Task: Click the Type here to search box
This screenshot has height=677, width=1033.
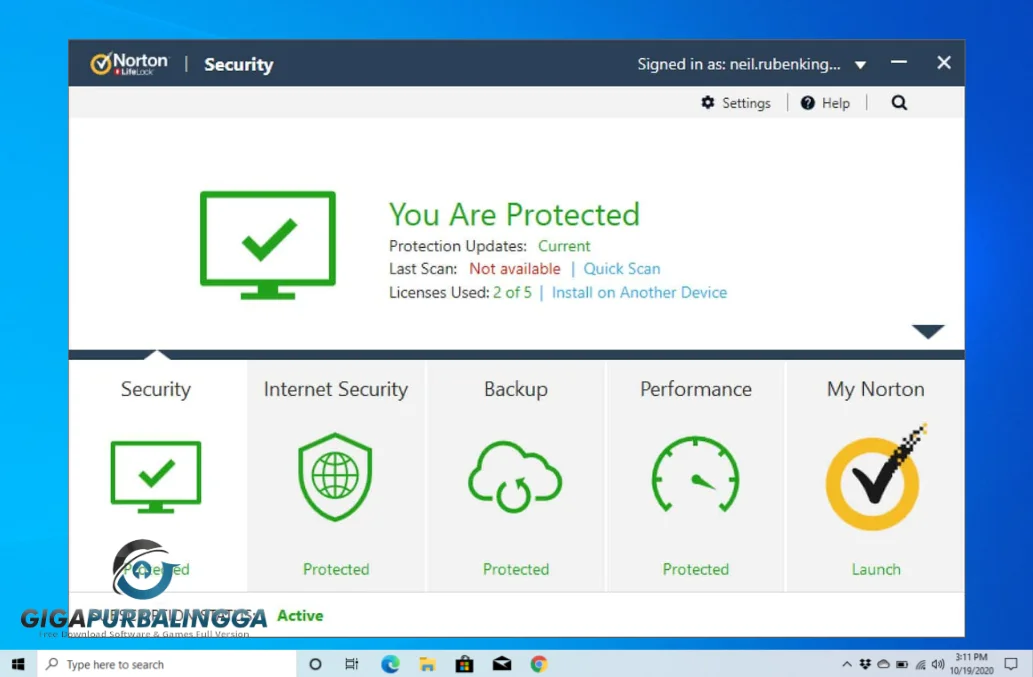Action: pos(167,664)
